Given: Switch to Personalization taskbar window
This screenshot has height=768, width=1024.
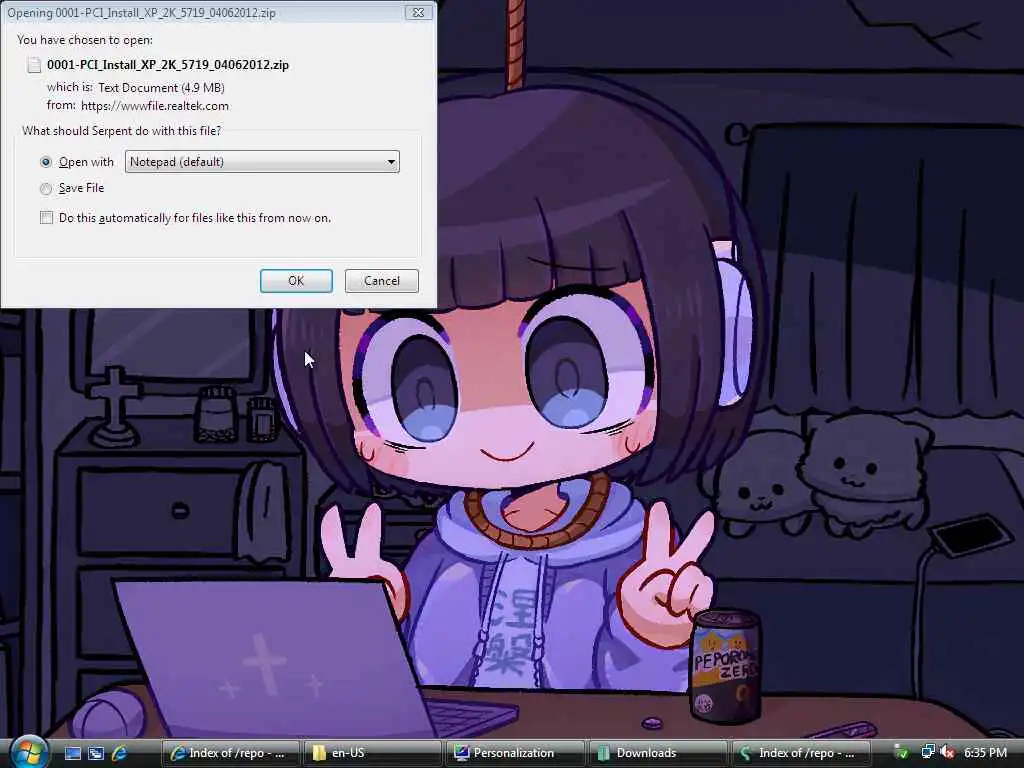Looking at the screenshot, I should [515, 753].
